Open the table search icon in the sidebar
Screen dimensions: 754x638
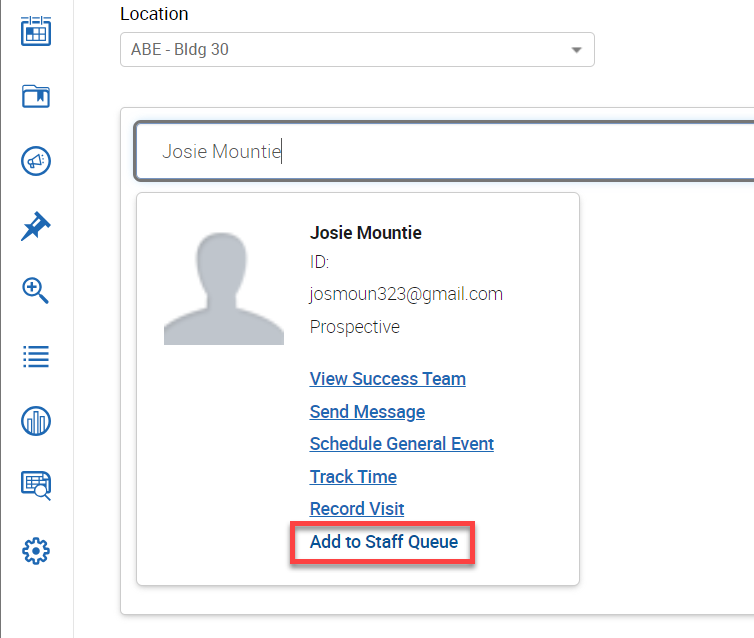point(36,486)
